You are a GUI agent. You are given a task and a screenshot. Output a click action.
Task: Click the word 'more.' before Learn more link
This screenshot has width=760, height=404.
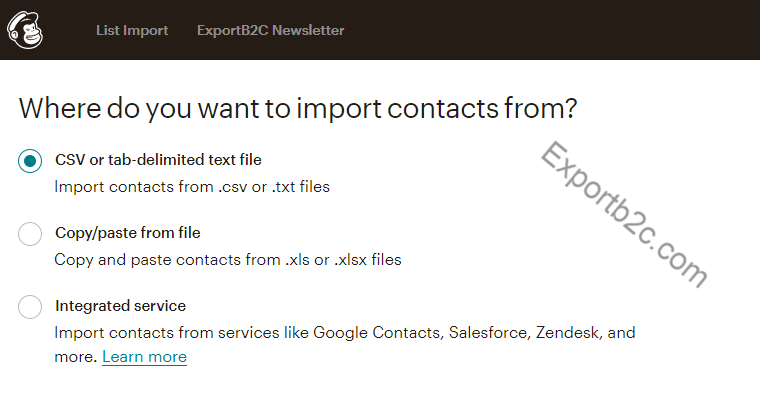(x=76, y=357)
